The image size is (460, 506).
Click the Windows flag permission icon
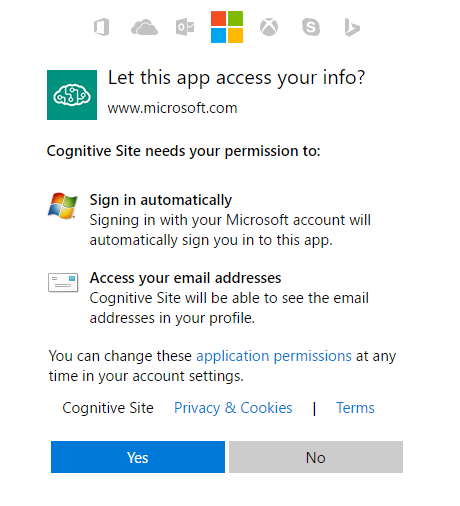63,205
